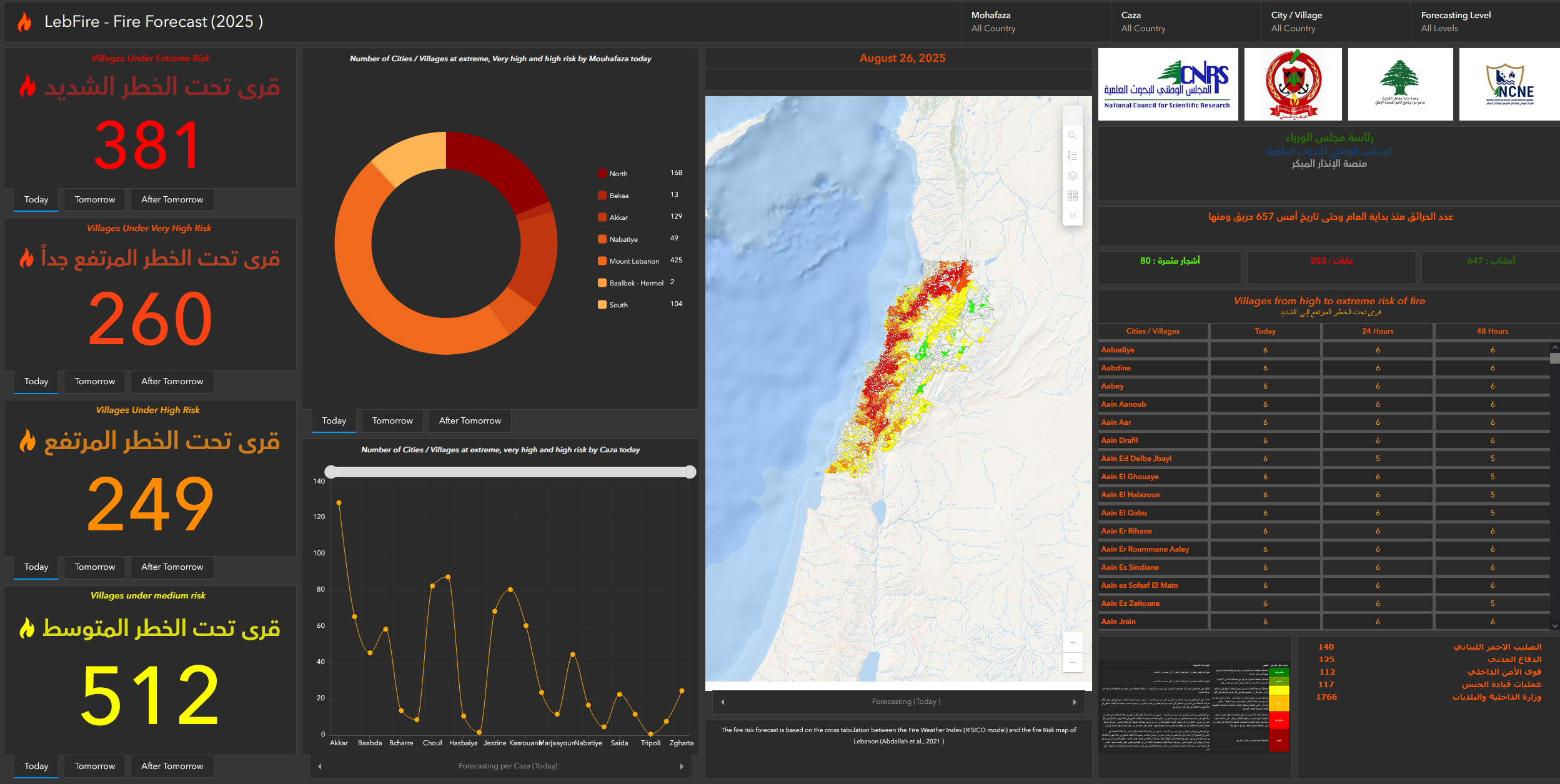The width and height of the screenshot is (1560, 784).
Task: Select the Aain Ed Delbe Jbayl village row
Action: click(1324, 459)
